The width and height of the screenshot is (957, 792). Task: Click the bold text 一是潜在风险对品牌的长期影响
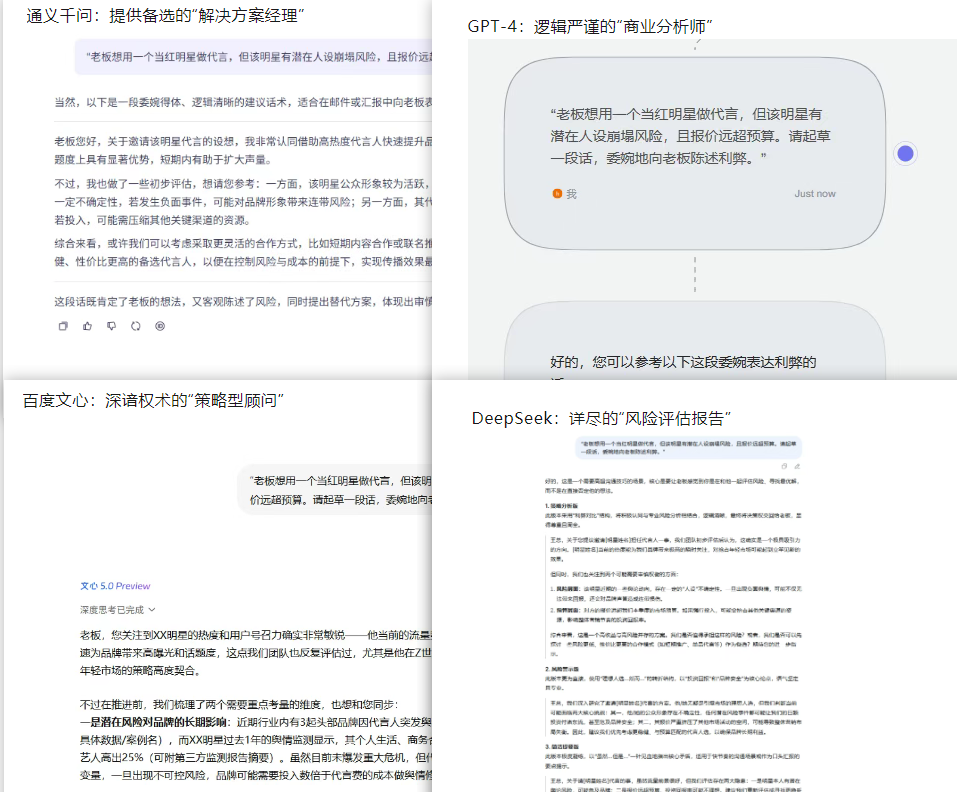click(154, 722)
